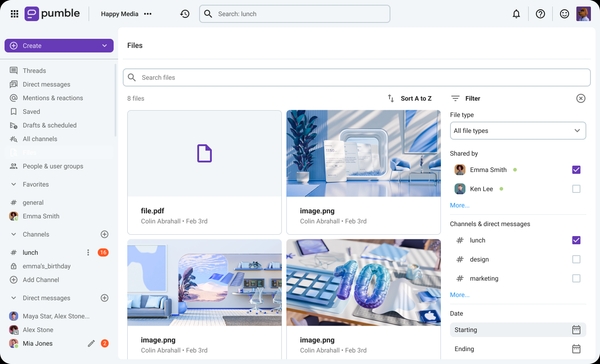
Task: Show more channels under Channels & direct messages
Action: click(459, 295)
